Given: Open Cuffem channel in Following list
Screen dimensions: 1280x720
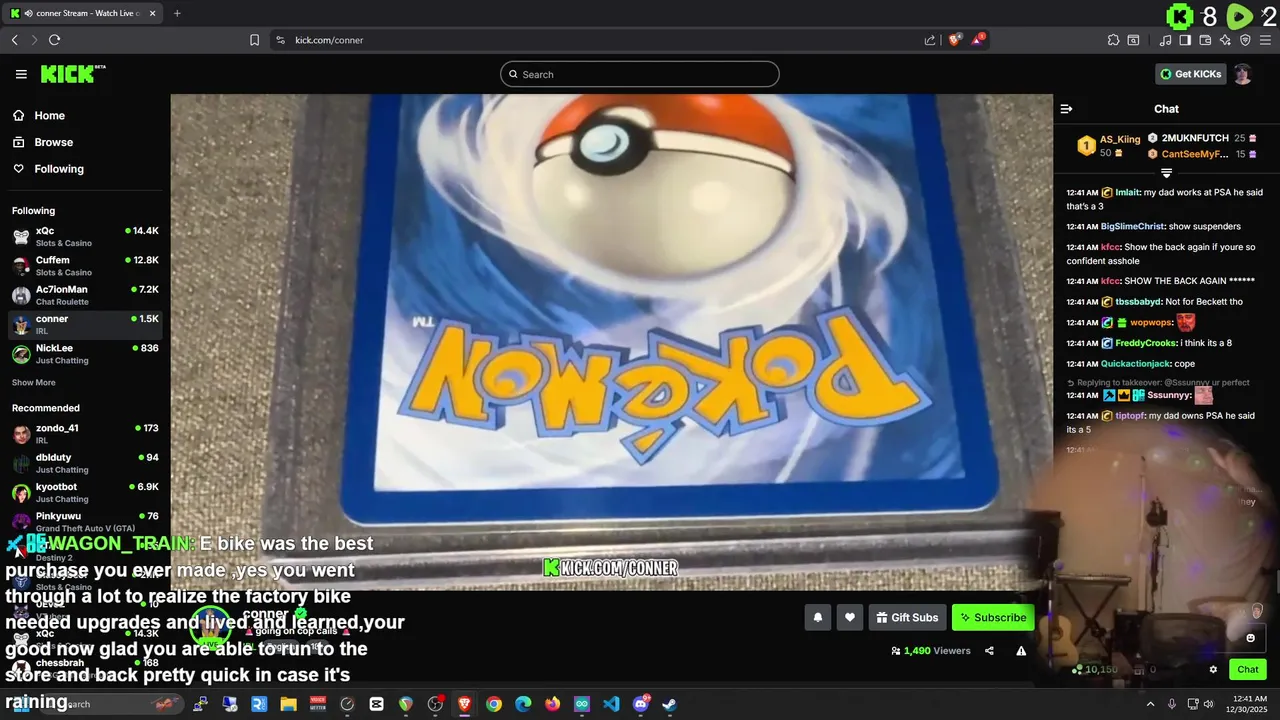Looking at the screenshot, I should [85, 265].
